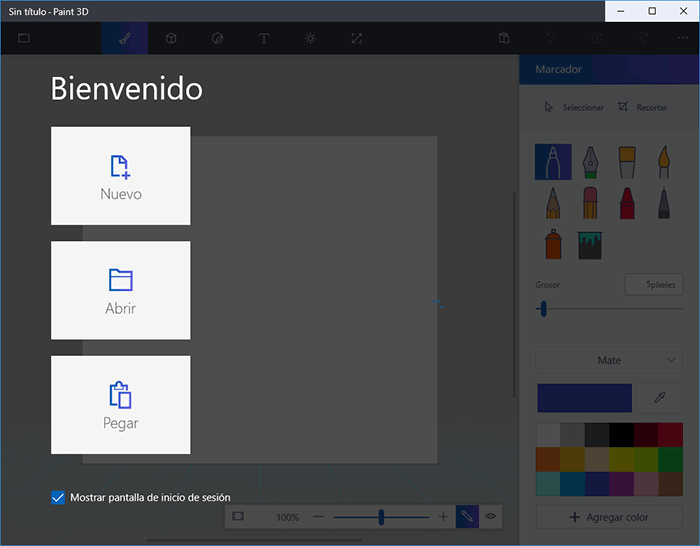Click the Seleccionar selection tool
Viewport: 700px width, 546px height.
tap(574, 107)
